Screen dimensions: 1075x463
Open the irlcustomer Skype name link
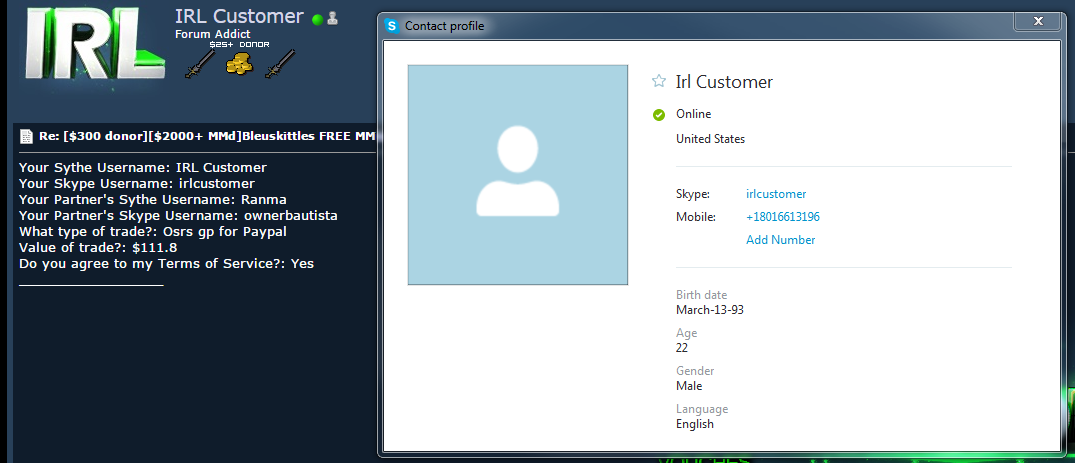[776, 194]
